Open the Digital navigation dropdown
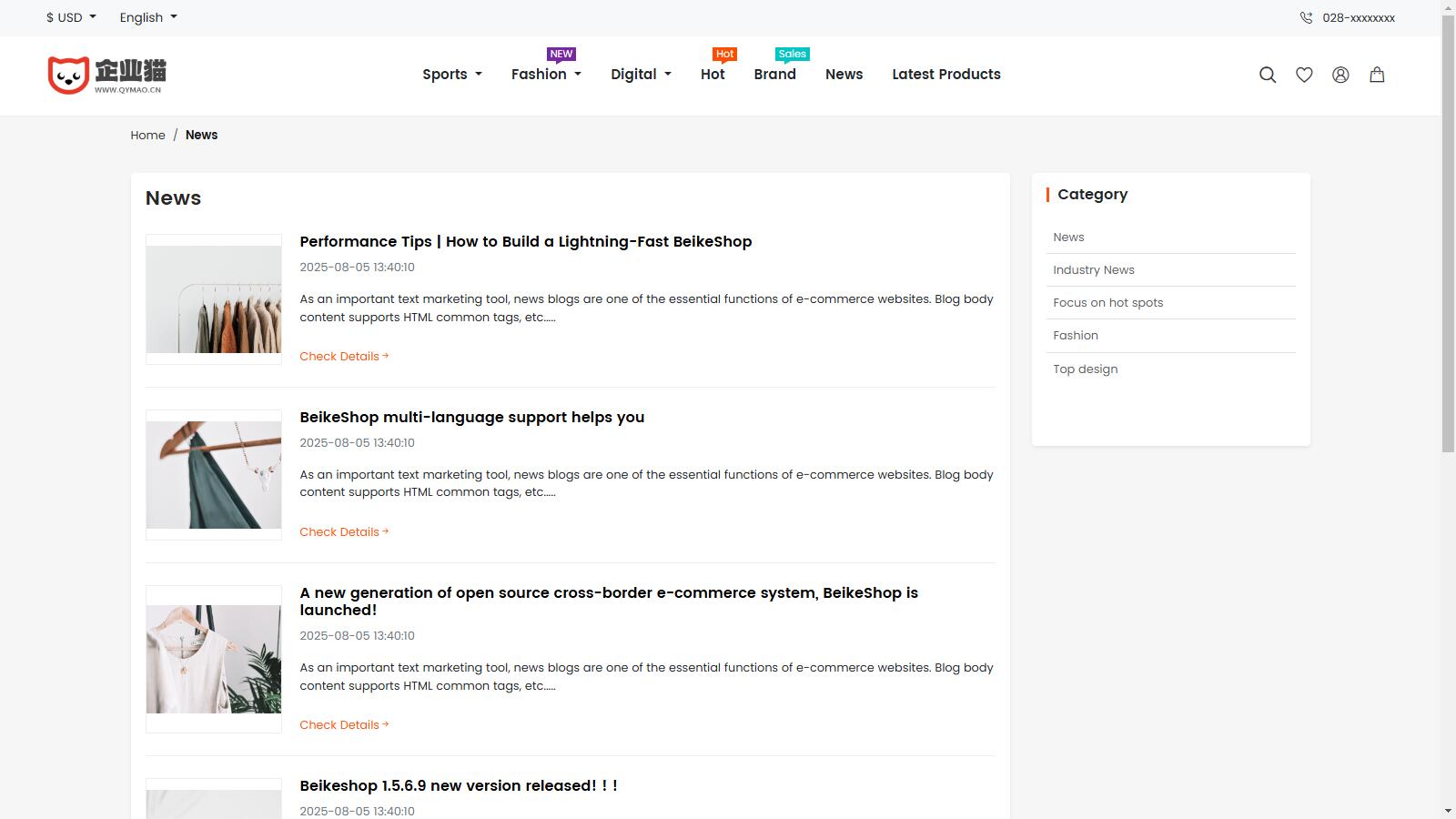 pyautogui.click(x=641, y=75)
